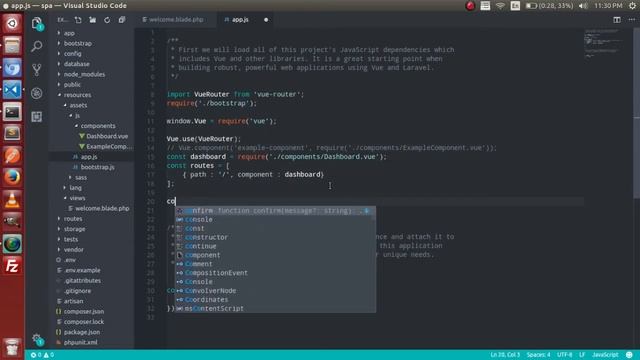The width and height of the screenshot is (640, 360).
Task: Open composer.json in the file tree
Action: (84, 311)
